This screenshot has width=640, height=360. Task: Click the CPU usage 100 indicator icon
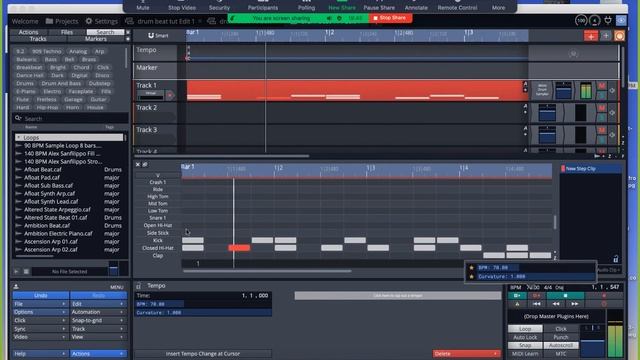point(581,20)
